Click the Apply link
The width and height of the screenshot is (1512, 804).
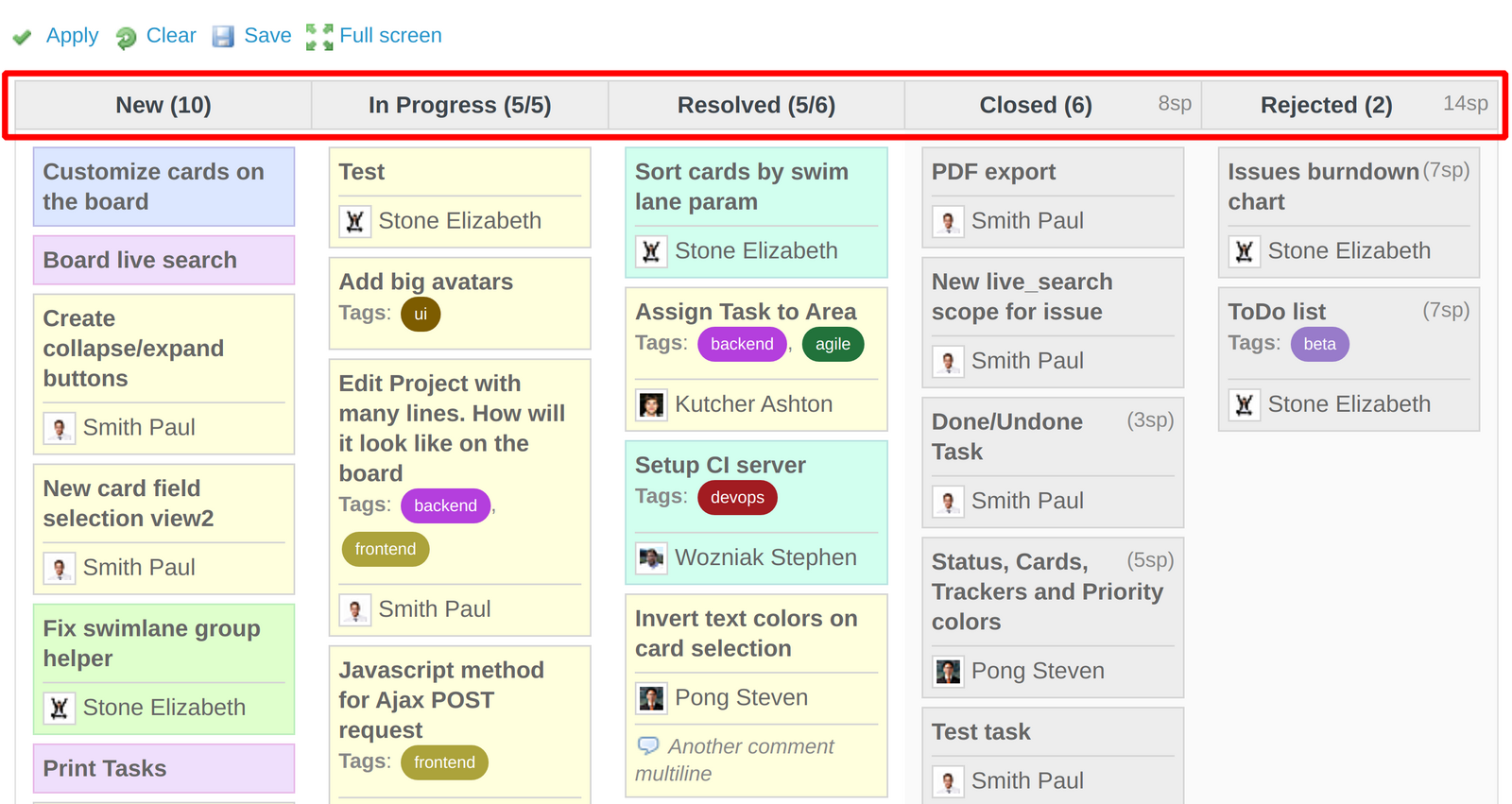(72, 36)
